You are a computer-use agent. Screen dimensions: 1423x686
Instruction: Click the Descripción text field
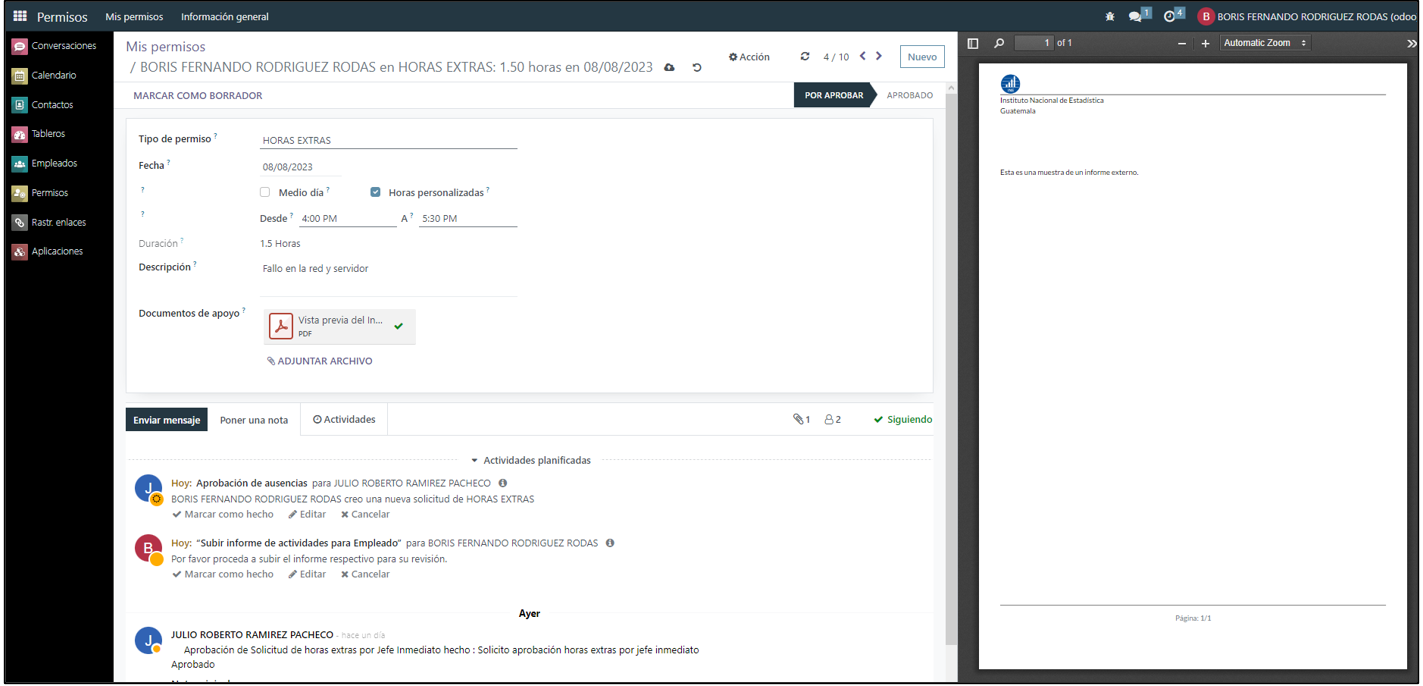pyautogui.click(x=388, y=269)
